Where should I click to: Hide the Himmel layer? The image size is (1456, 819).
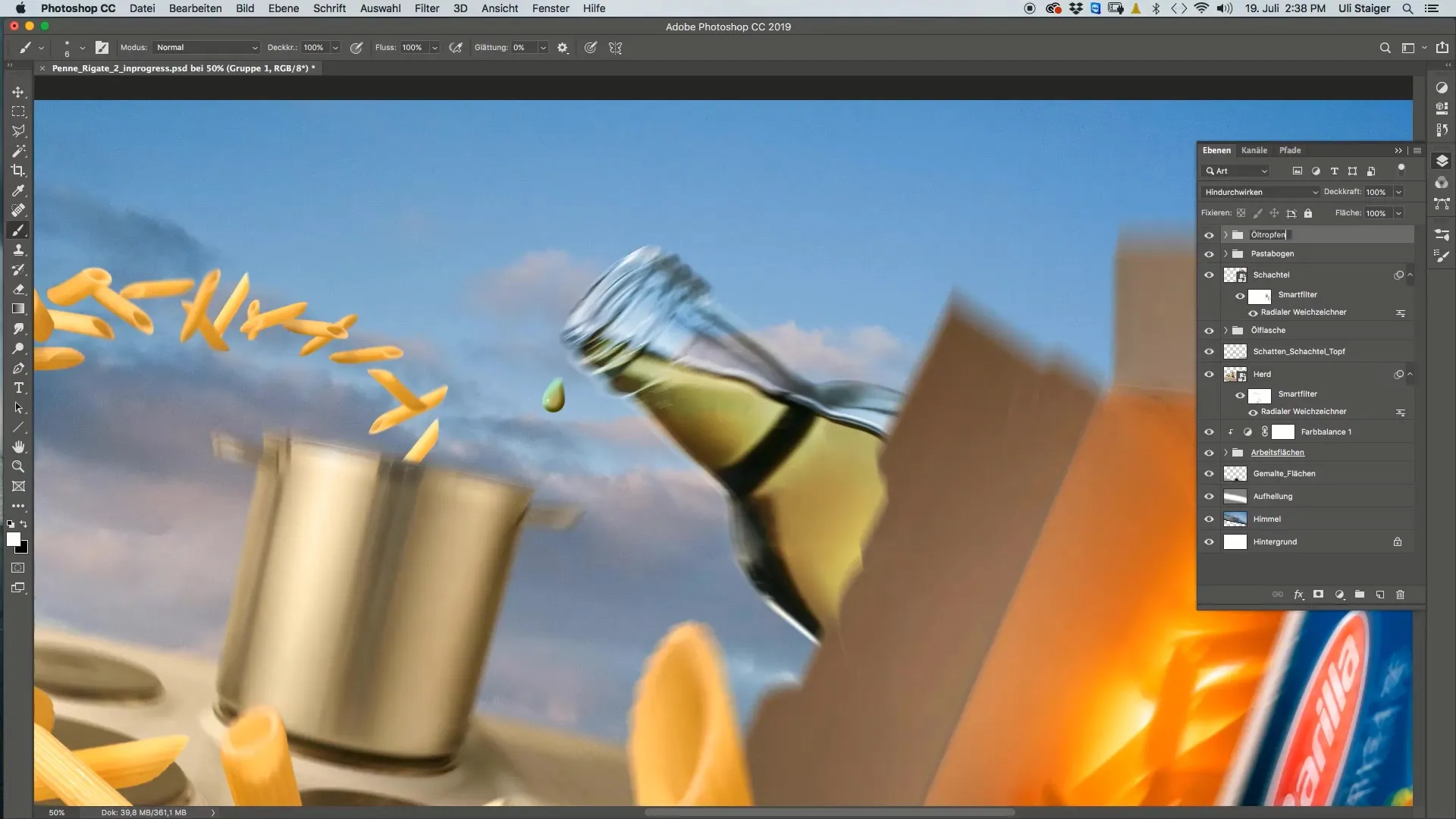pos(1209,519)
